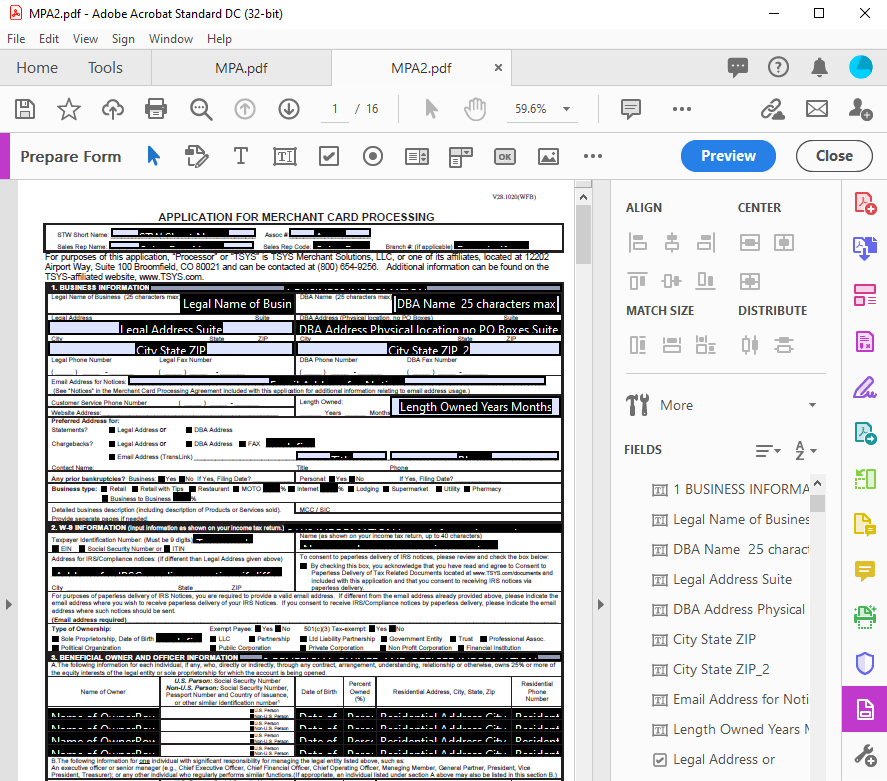
Task: Open Protect shield tool in right rail
Action: (x=864, y=663)
